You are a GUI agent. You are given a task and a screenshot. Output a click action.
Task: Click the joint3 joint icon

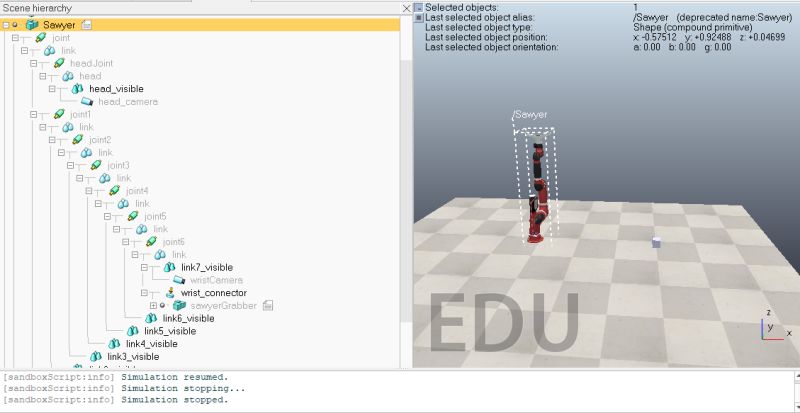tap(96, 165)
